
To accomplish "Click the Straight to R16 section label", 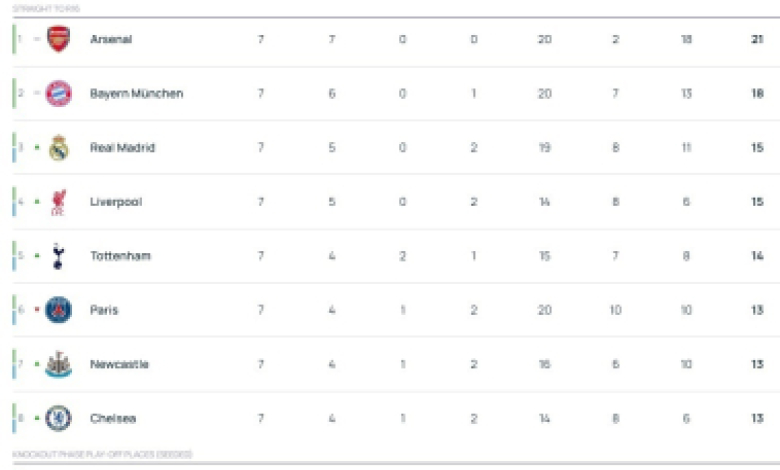I will [45, 8].
